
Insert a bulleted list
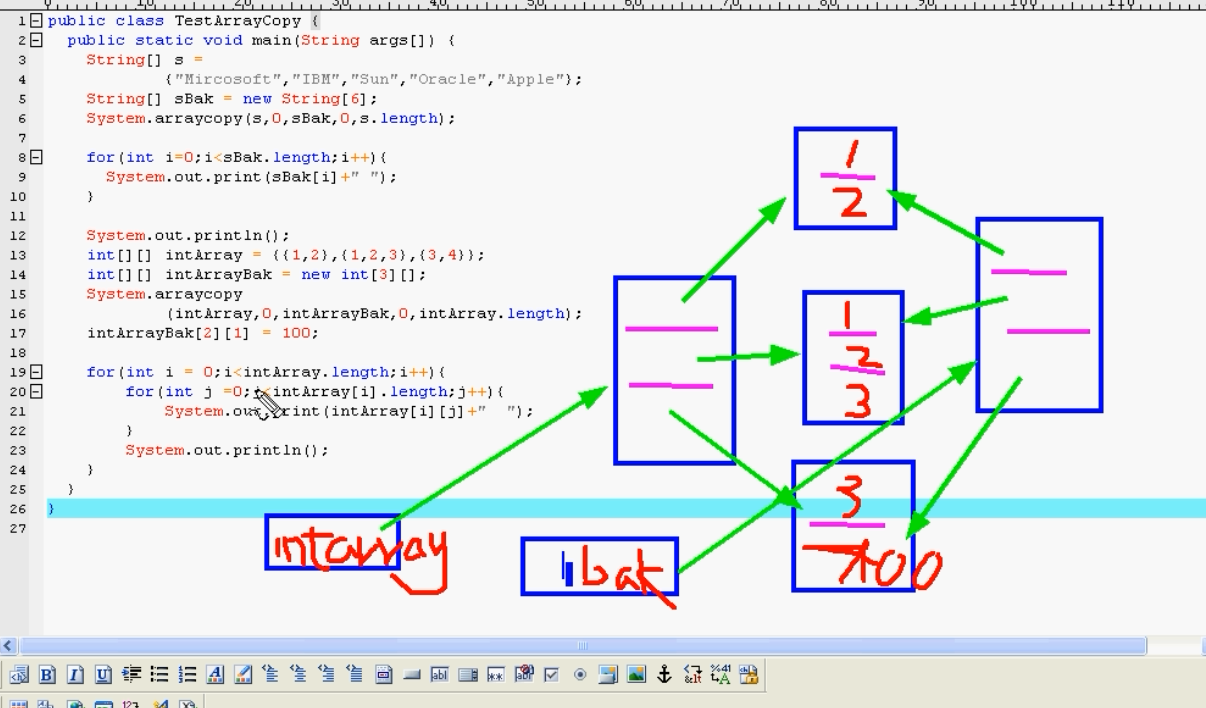(x=159, y=675)
